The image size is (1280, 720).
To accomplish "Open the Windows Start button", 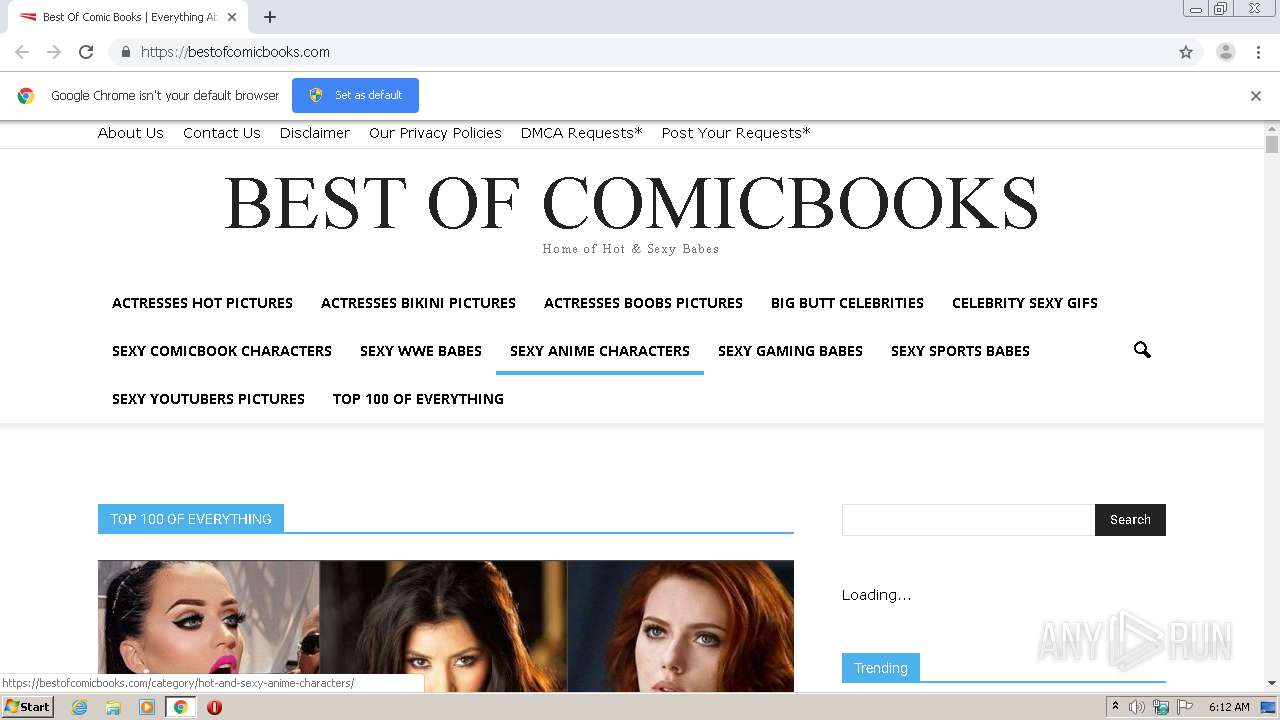I will point(27,707).
